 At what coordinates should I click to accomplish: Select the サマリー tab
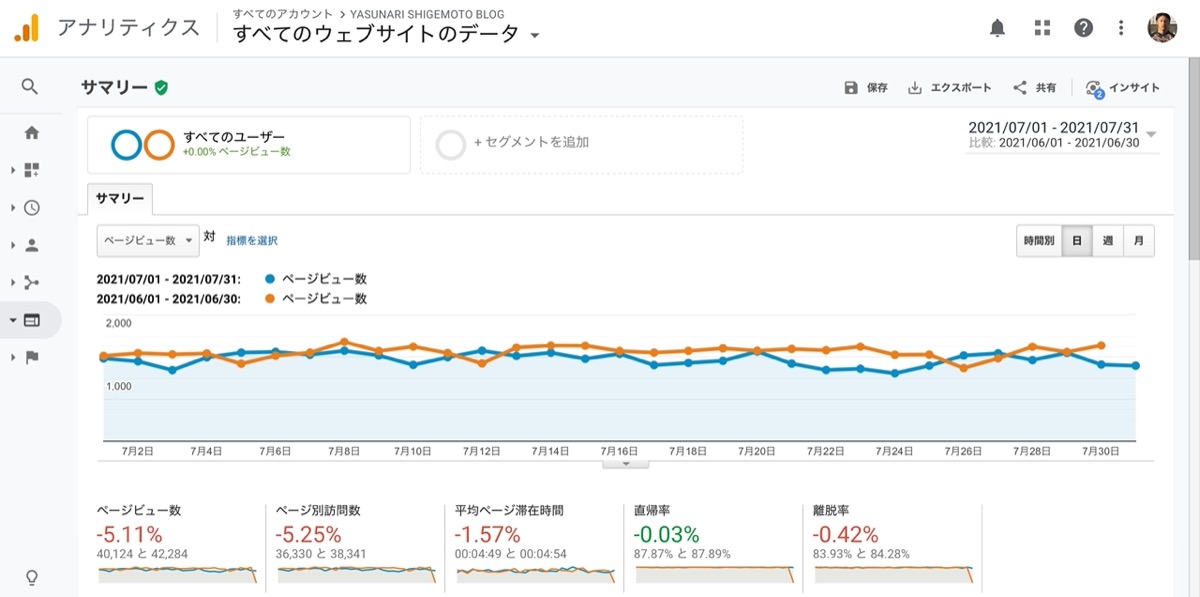[x=119, y=199]
